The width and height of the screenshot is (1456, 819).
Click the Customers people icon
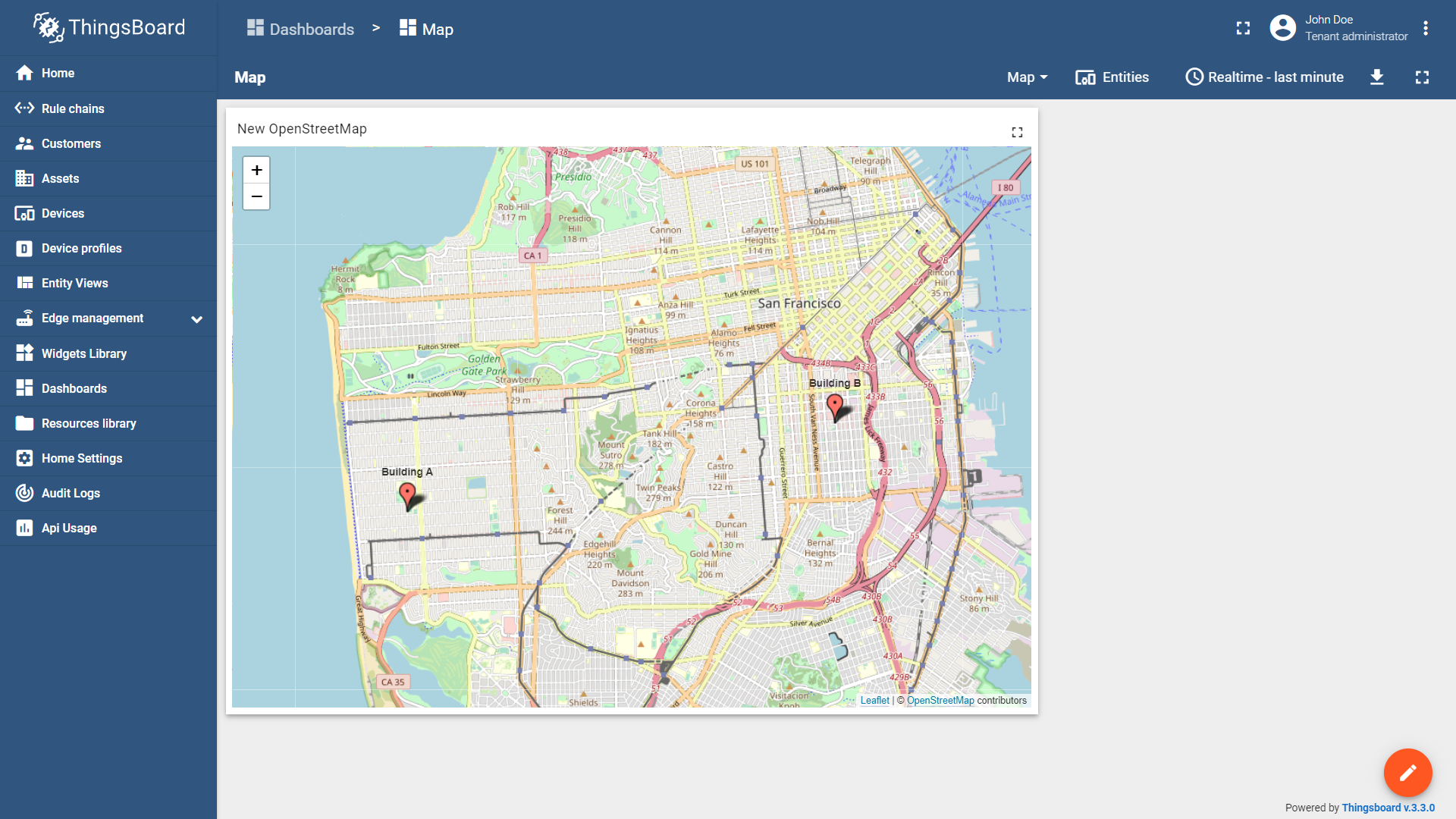point(24,143)
